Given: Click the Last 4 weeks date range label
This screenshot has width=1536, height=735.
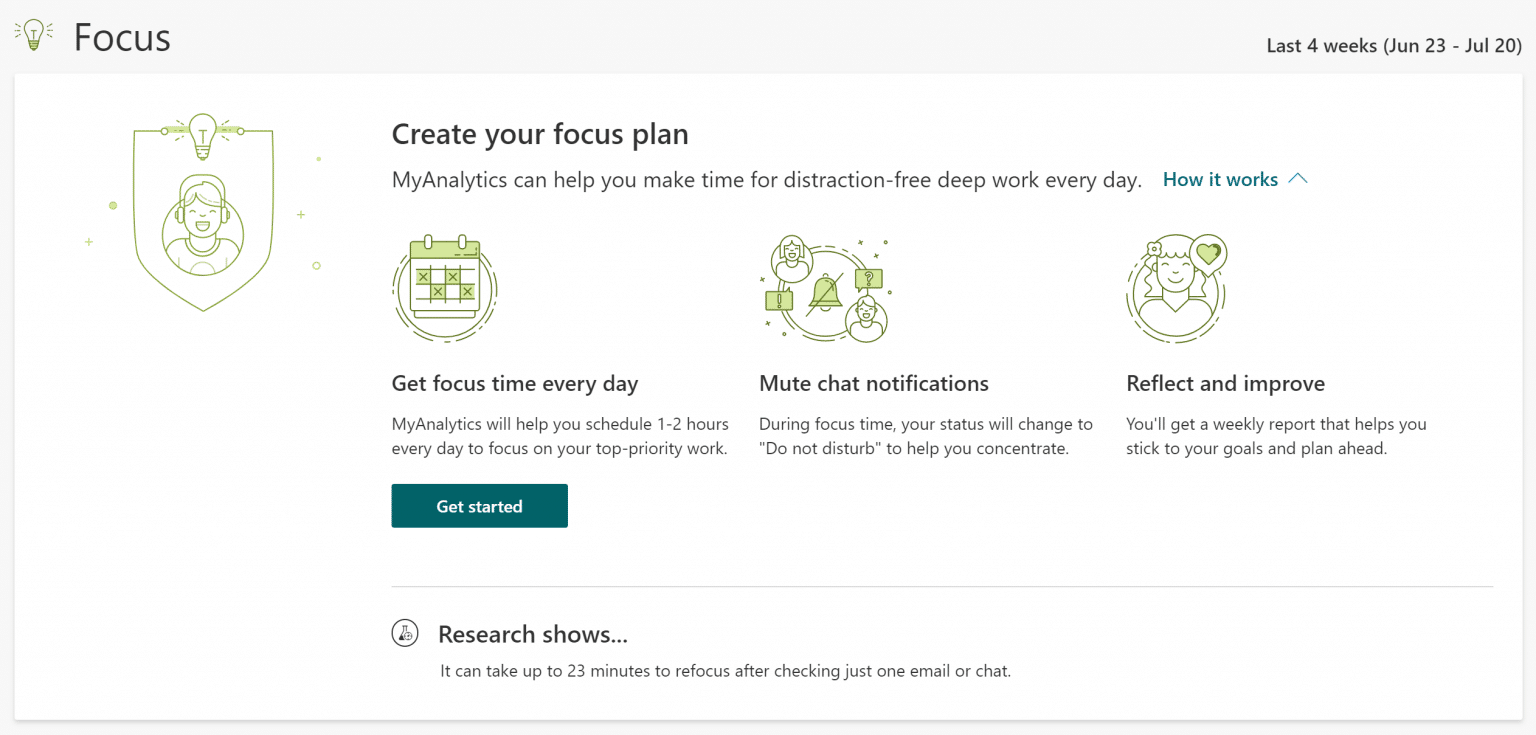Looking at the screenshot, I should point(1393,45).
